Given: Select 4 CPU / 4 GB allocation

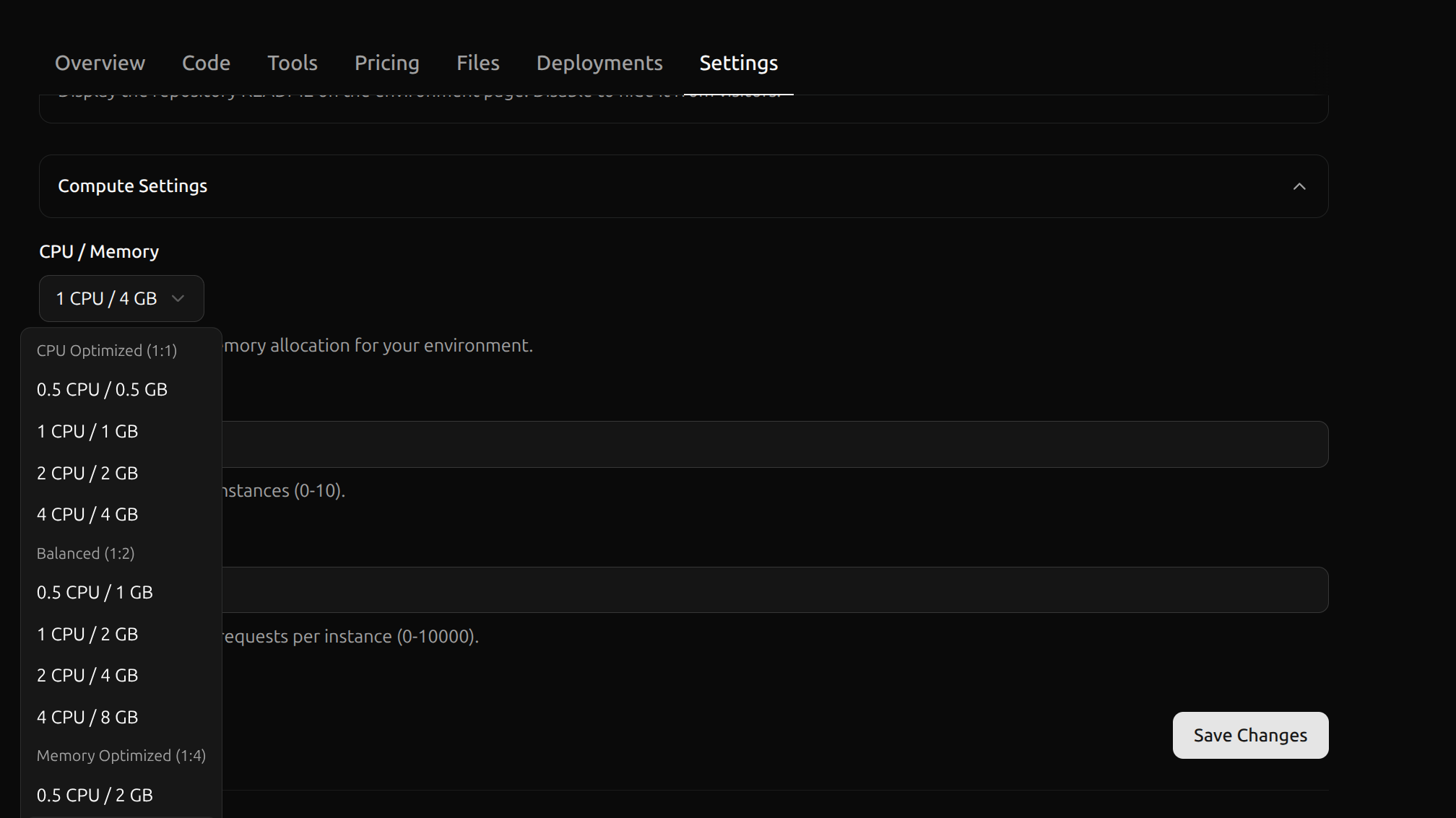Looking at the screenshot, I should click(87, 513).
